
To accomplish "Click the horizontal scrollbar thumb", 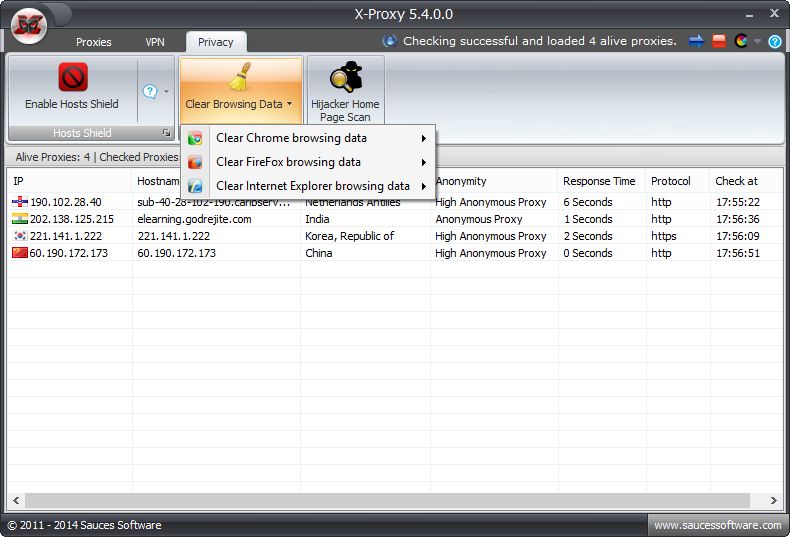I will tap(387, 500).
